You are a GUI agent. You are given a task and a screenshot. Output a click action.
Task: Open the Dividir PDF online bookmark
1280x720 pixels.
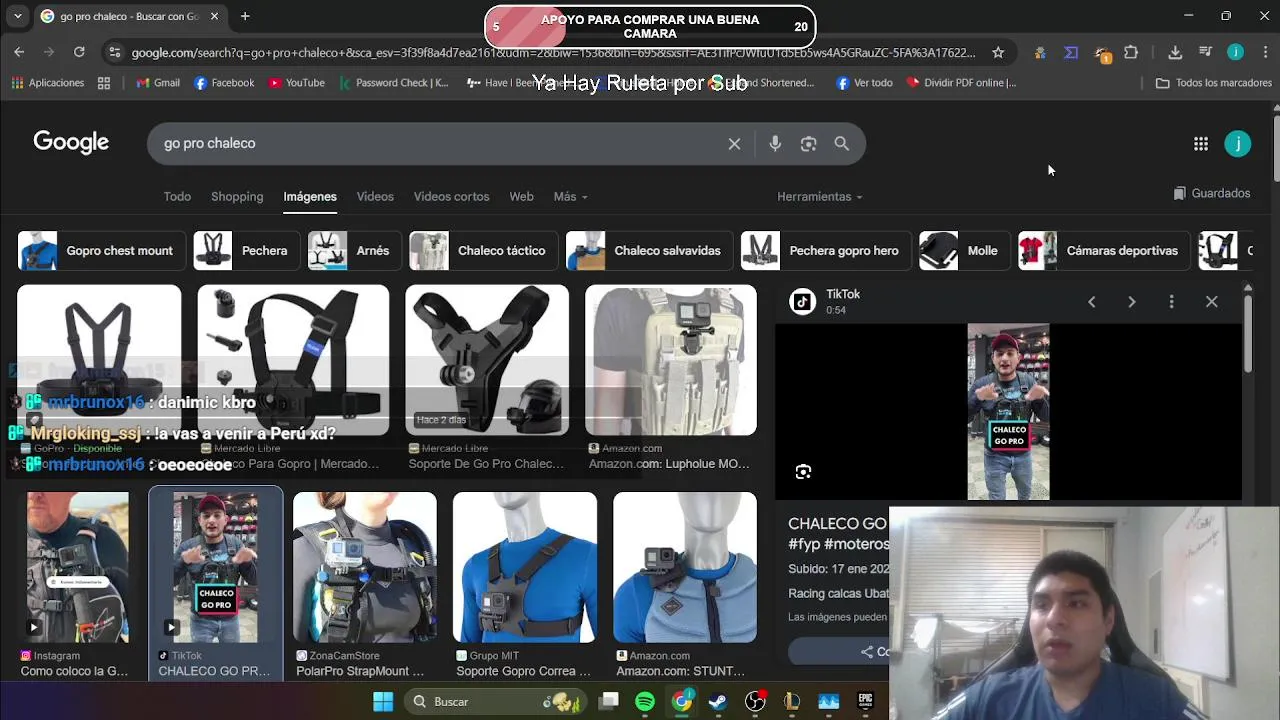click(961, 83)
